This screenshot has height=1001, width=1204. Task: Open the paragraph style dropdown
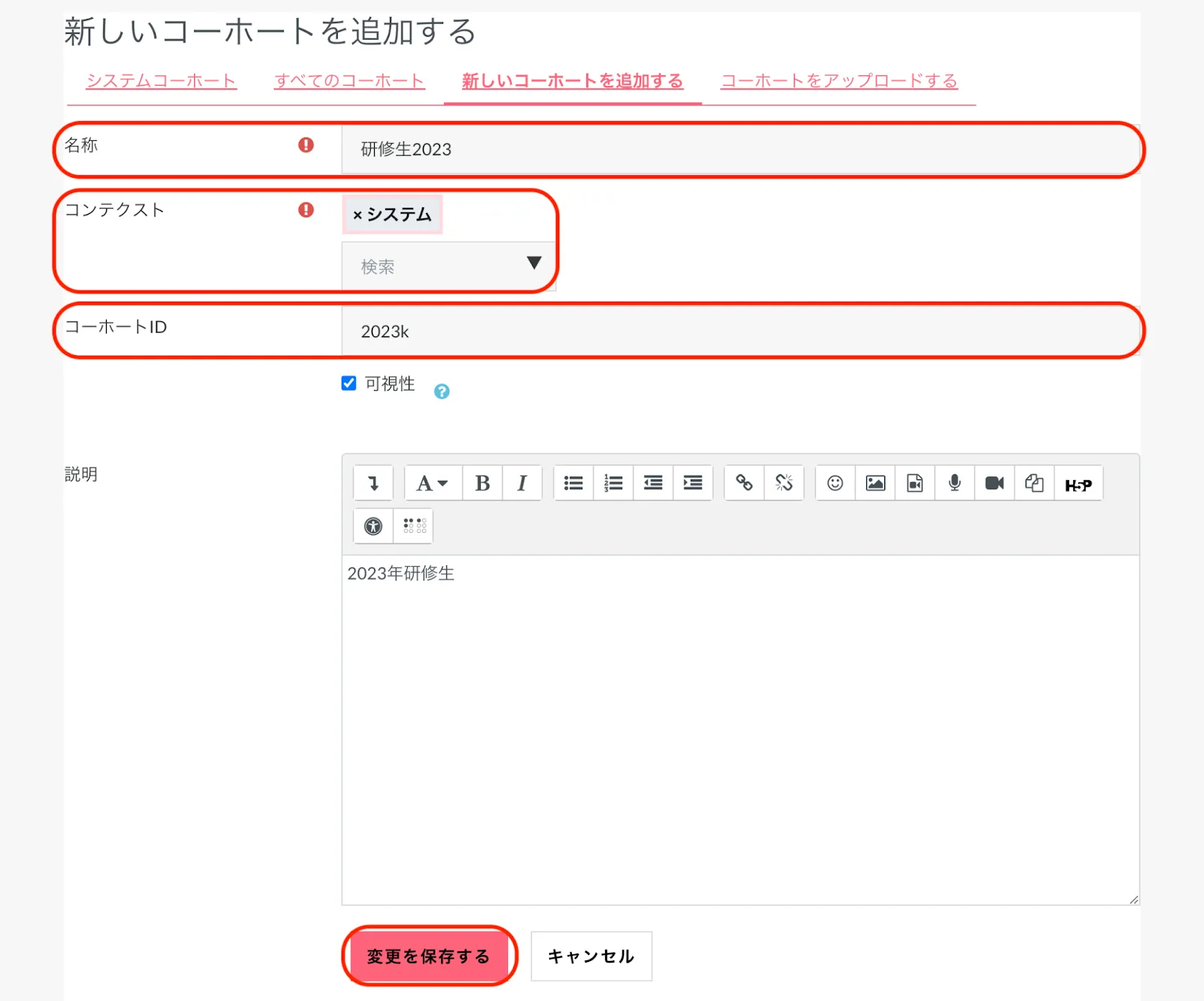[x=432, y=483]
